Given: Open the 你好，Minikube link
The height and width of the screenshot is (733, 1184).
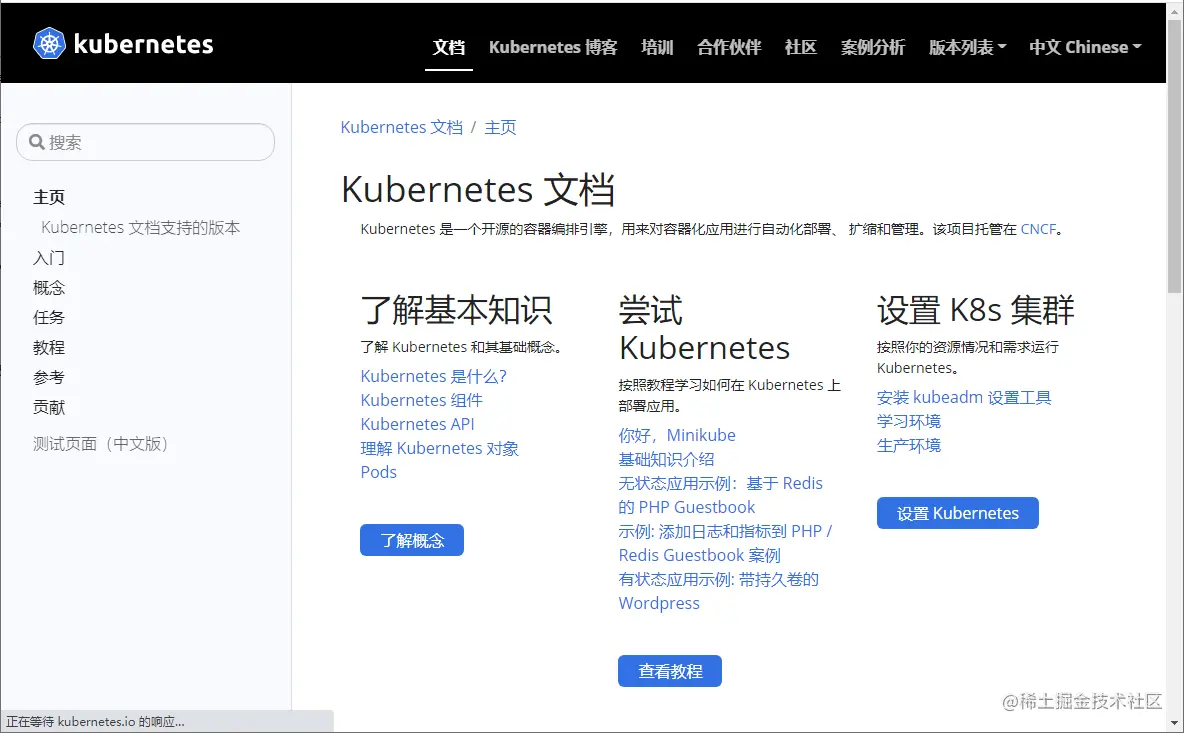Looking at the screenshot, I should [x=677, y=435].
